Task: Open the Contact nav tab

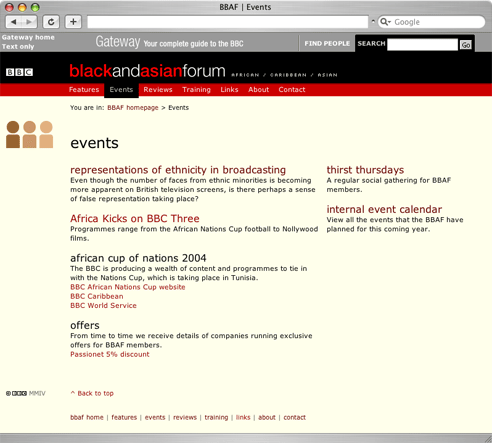Action: (292, 89)
